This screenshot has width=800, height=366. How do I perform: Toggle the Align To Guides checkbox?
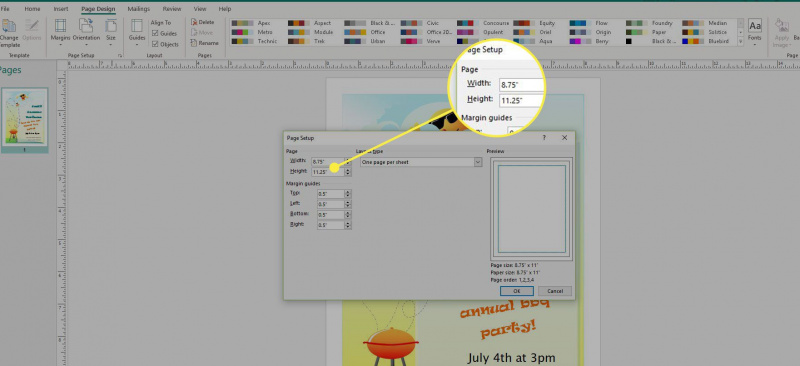[155, 34]
